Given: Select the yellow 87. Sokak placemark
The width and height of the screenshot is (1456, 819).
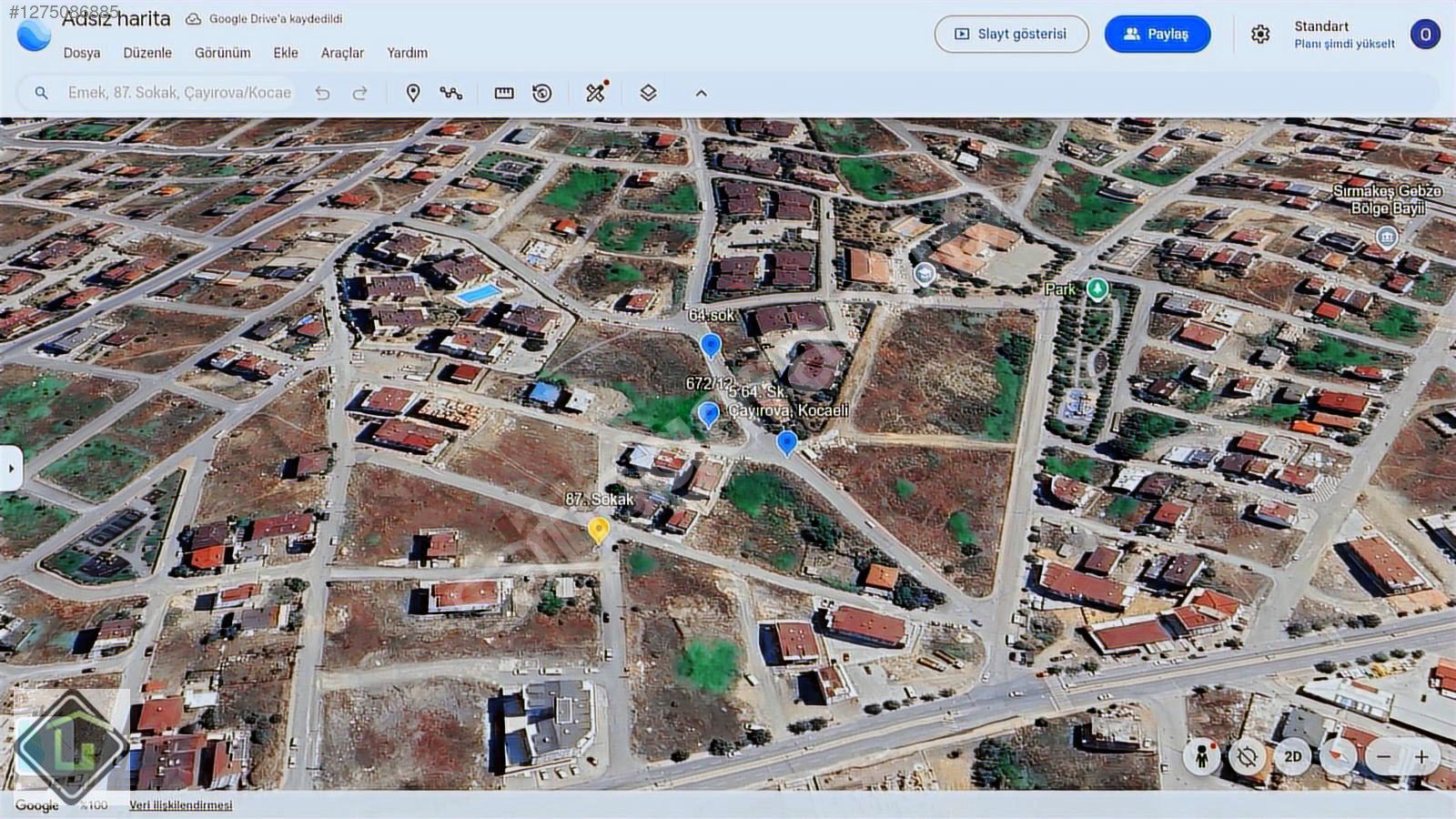Looking at the screenshot, I should tap(598, 529).
